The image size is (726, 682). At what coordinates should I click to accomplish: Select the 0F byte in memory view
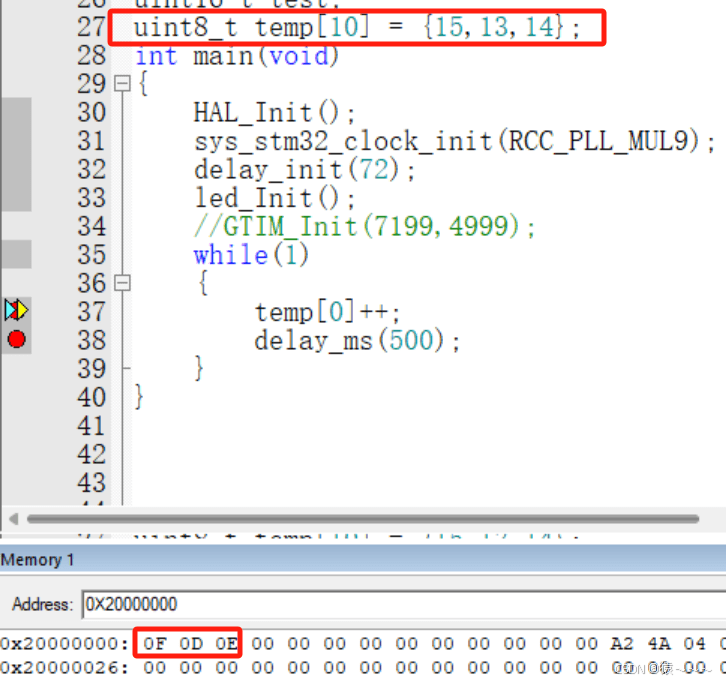[x=155, y=644]
